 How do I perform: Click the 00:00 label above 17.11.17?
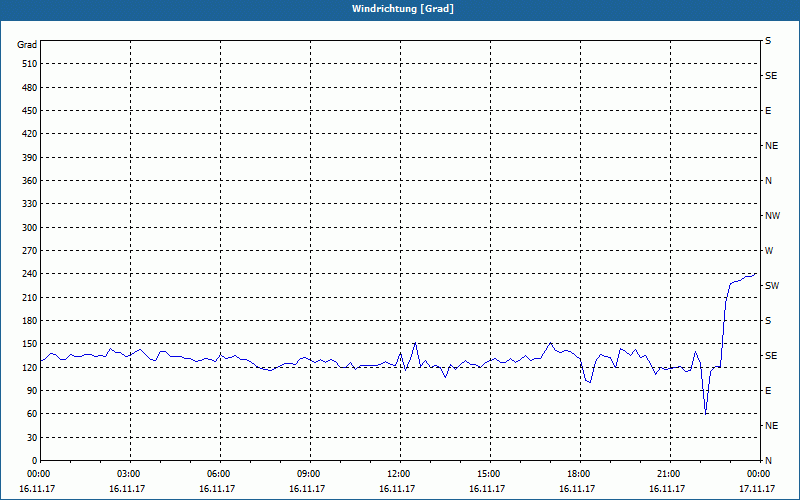pyautogui.click(x=760, y=474)
